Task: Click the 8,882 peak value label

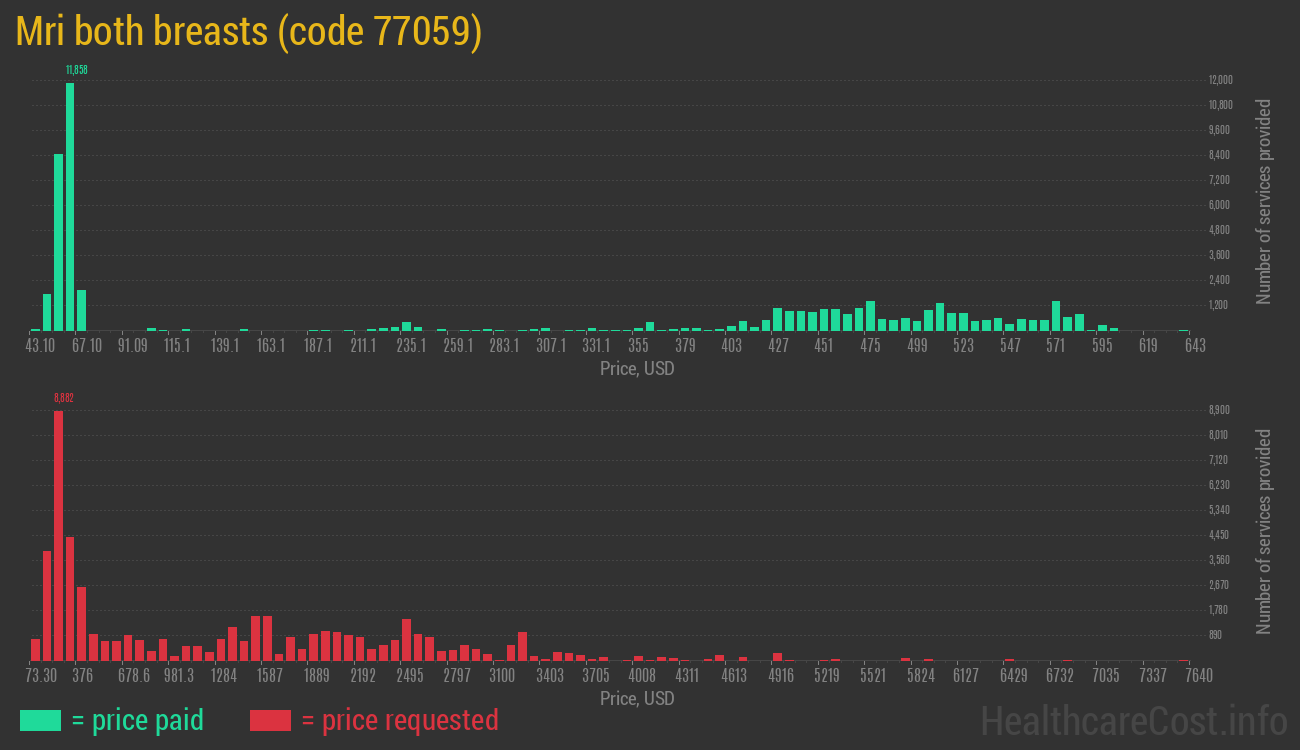Action: point(64,398)
